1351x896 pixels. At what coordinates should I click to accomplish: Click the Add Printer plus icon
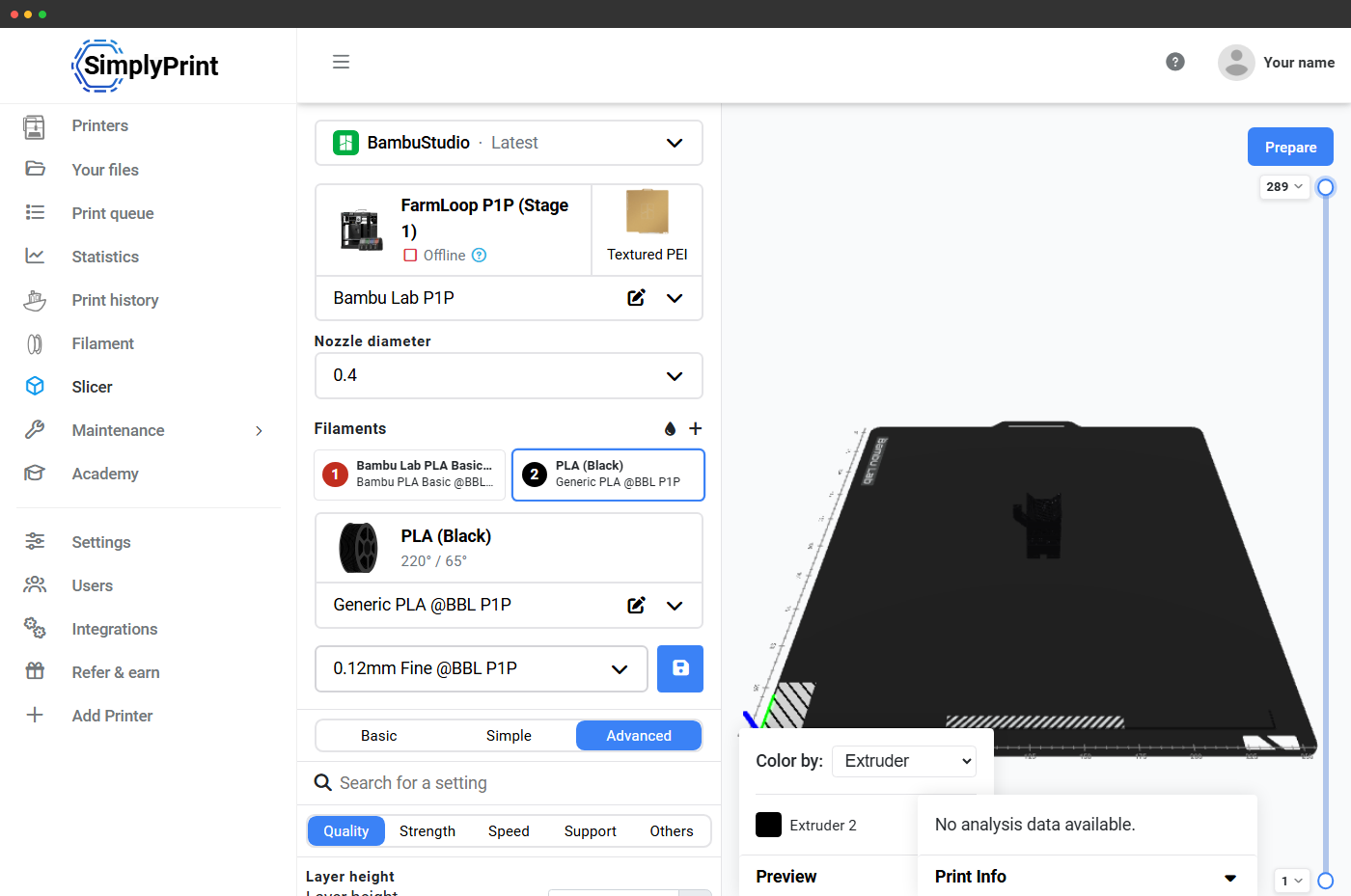pyautogui.click(x=35, y=715)
